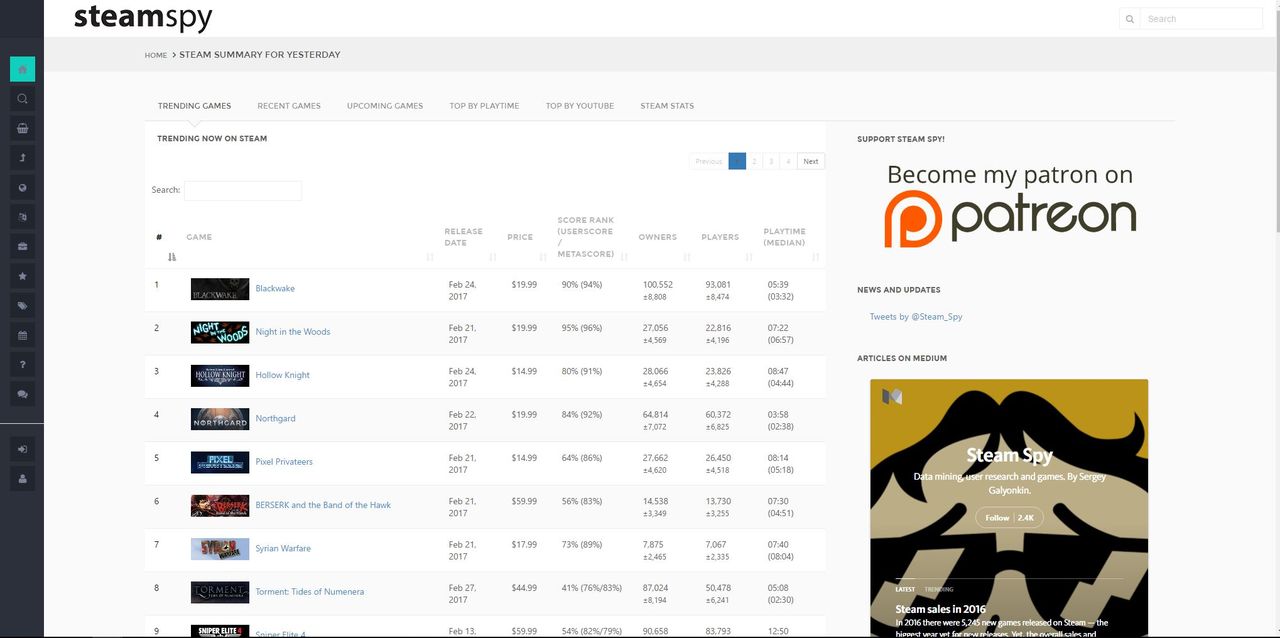Click the Medium M logo on the card
Screen dimensions: 1280x638
pyautogui.click(x=892, y=397)
